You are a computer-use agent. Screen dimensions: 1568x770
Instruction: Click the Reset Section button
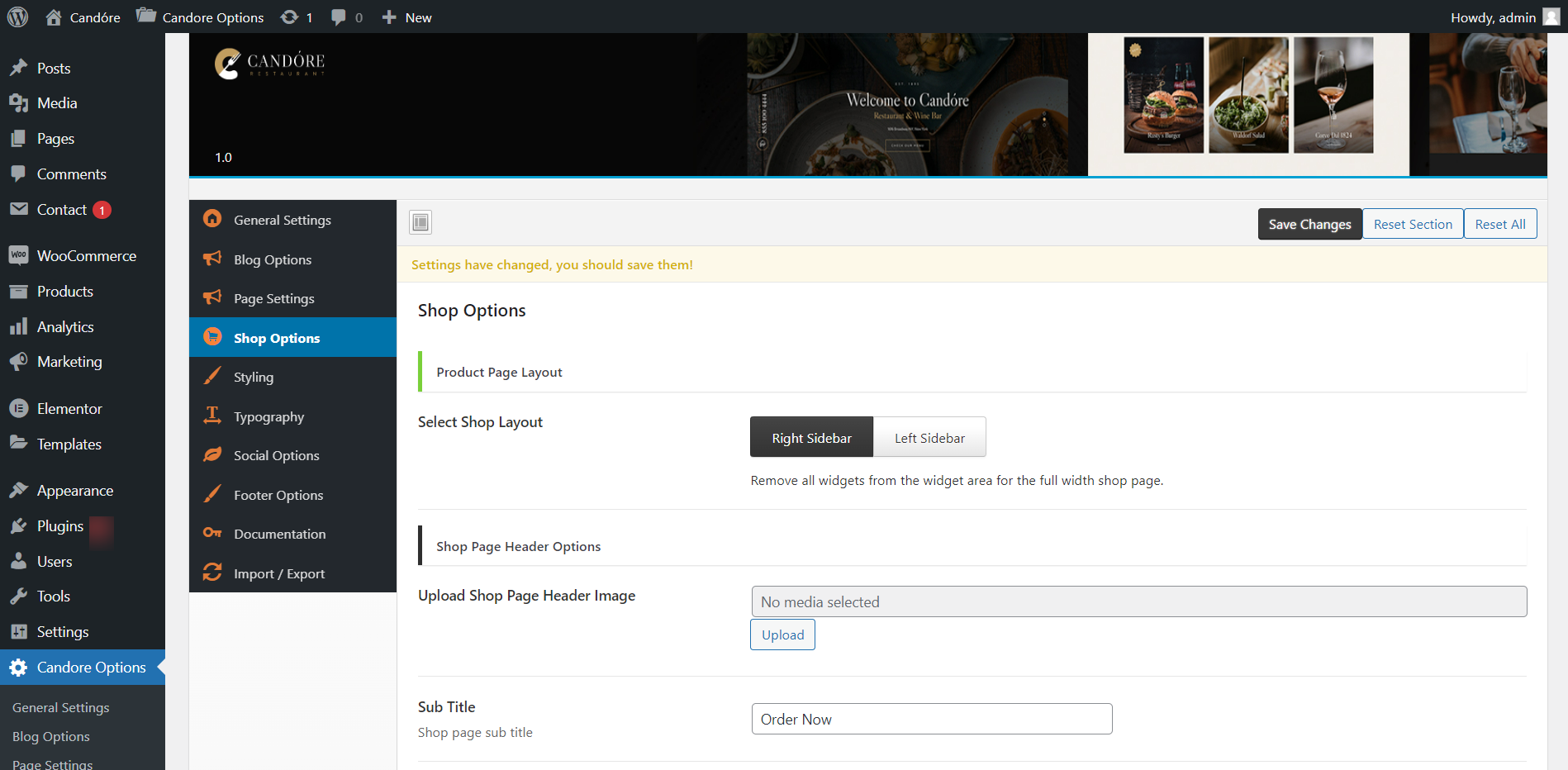click(1413, 224)
